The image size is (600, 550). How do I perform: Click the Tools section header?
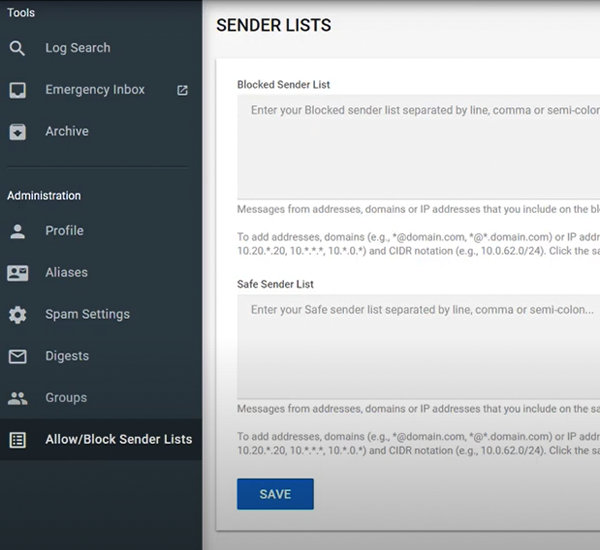click(x=21, y=13)
